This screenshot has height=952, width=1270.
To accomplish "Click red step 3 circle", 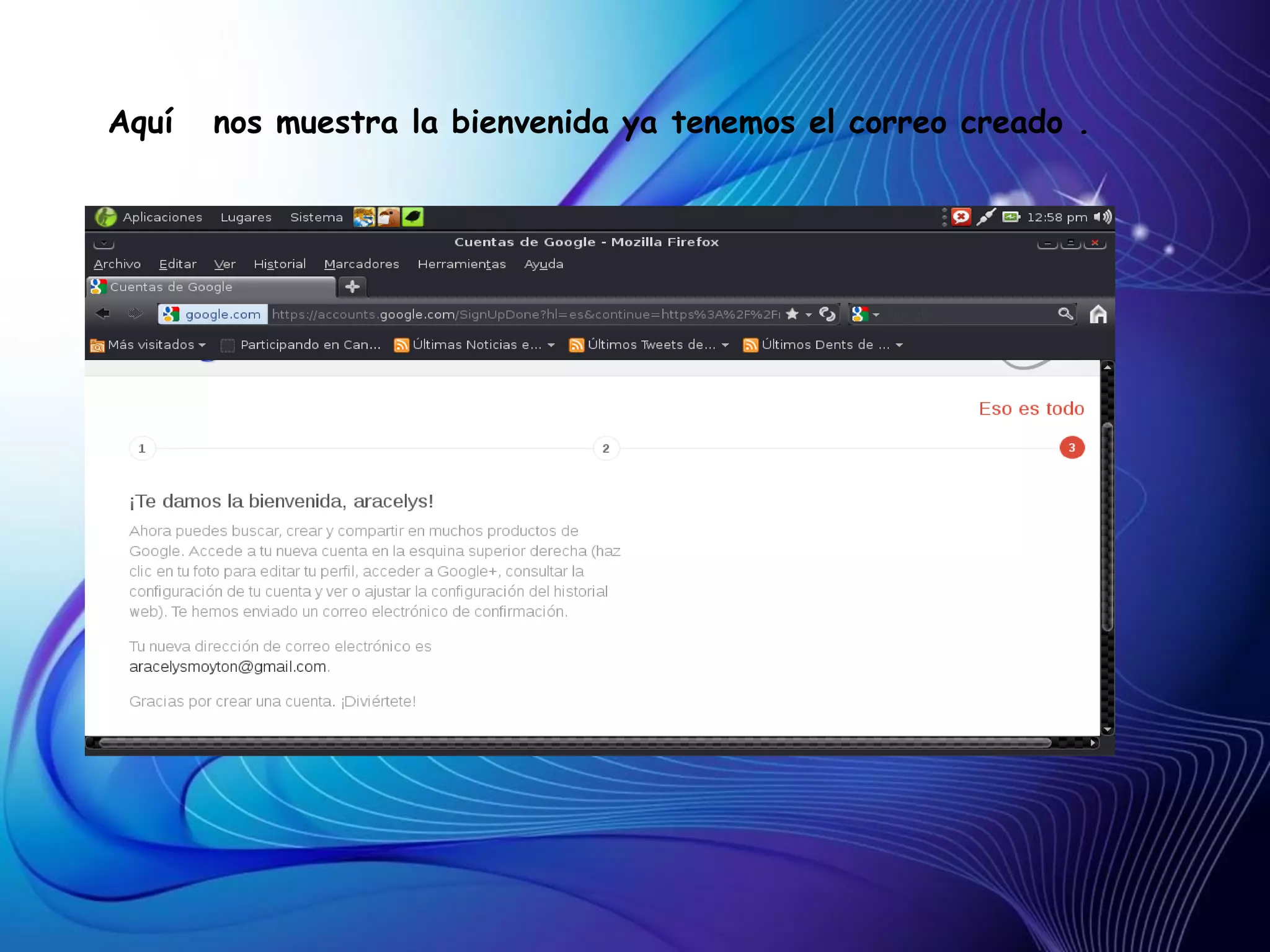I will click(x=1072, y=447).
